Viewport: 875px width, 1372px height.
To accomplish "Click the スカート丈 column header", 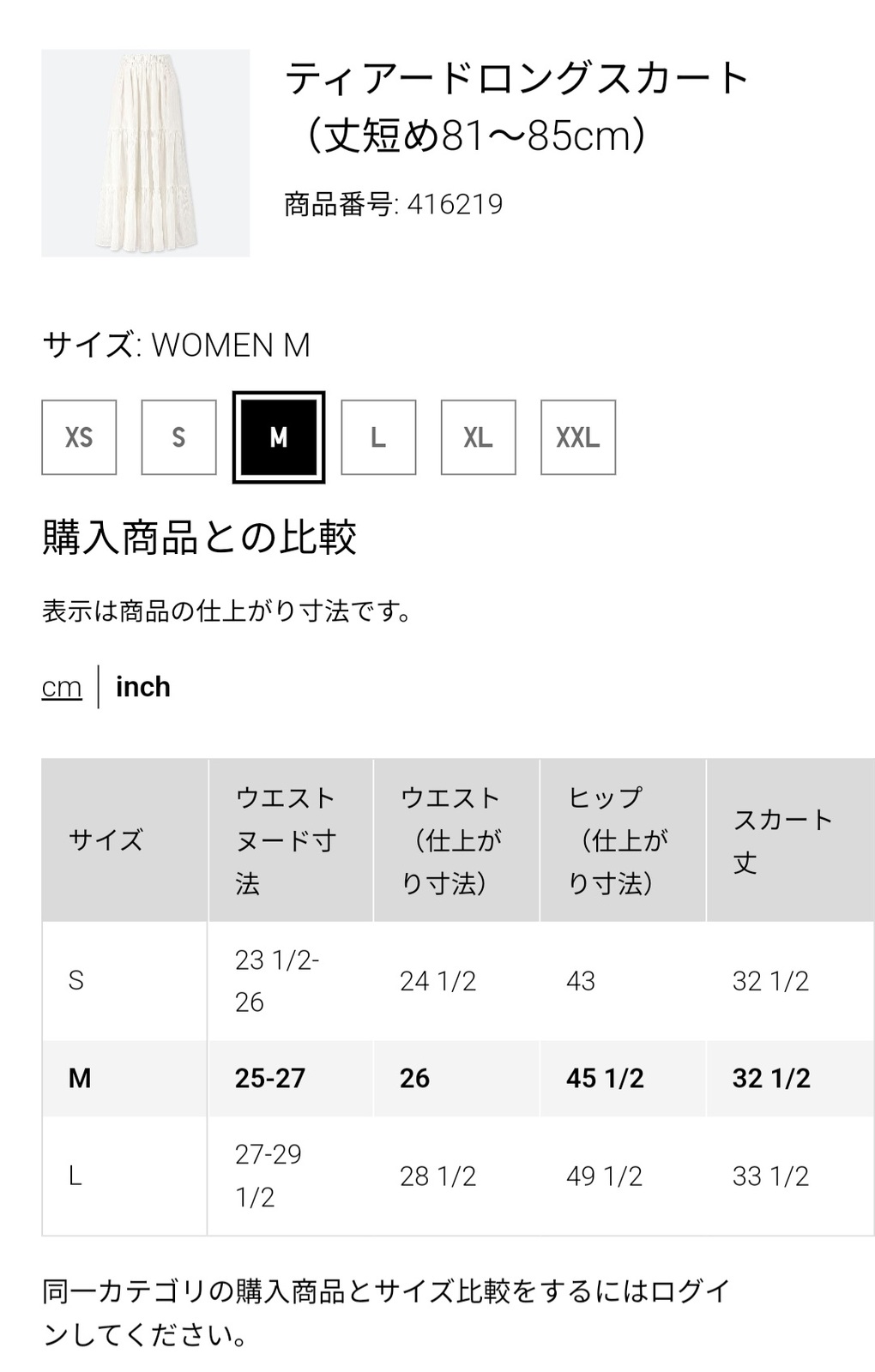I will point(791,840).
